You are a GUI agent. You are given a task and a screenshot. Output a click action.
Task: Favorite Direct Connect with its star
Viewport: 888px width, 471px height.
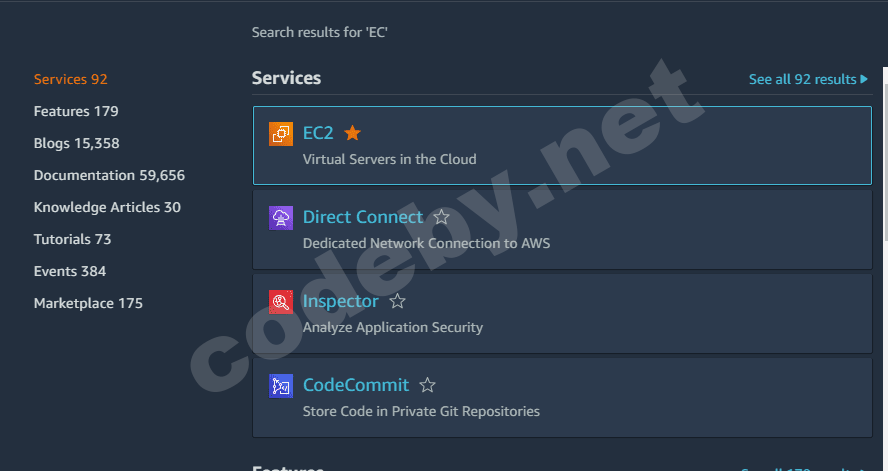tap(442, 217)
